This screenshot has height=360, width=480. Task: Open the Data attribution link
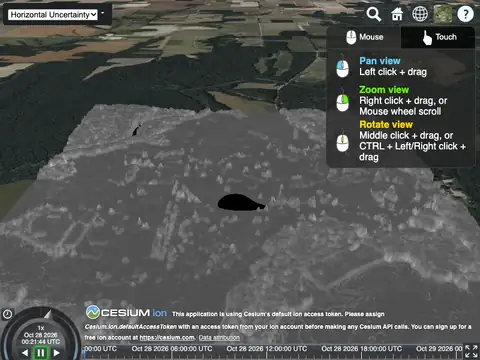[219, 338]
